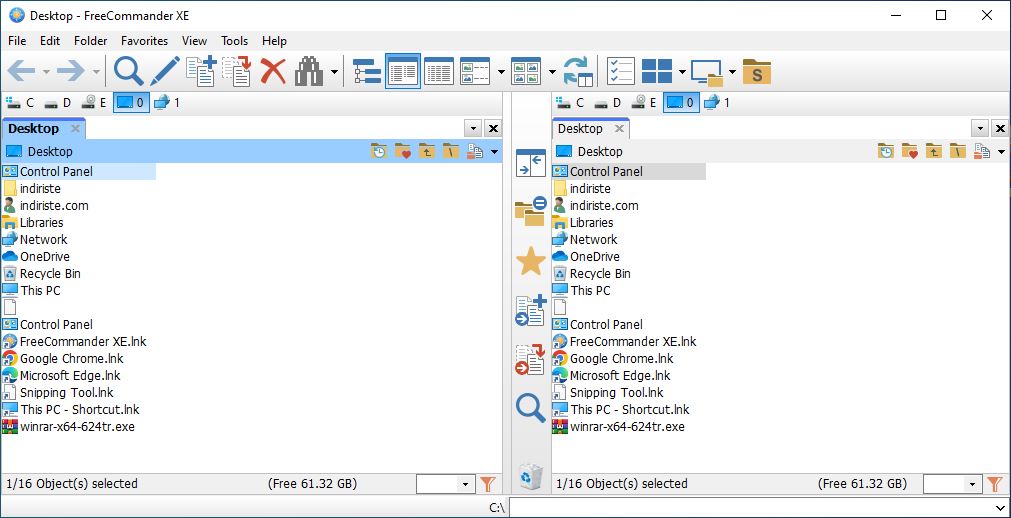Open the View menu
Viewport: 1011px width, 518px height.
point(194,41)
